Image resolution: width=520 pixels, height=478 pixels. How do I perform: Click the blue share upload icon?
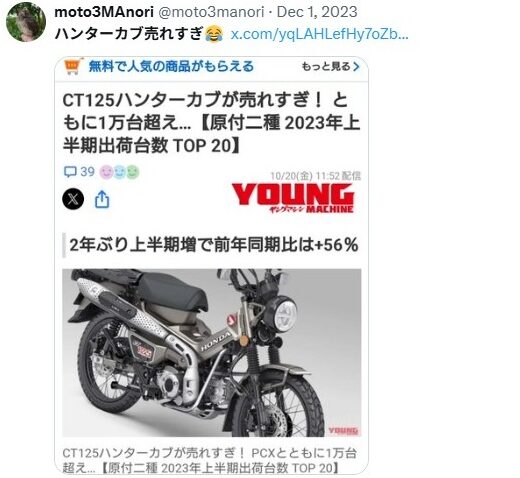(x=102, y=199)
